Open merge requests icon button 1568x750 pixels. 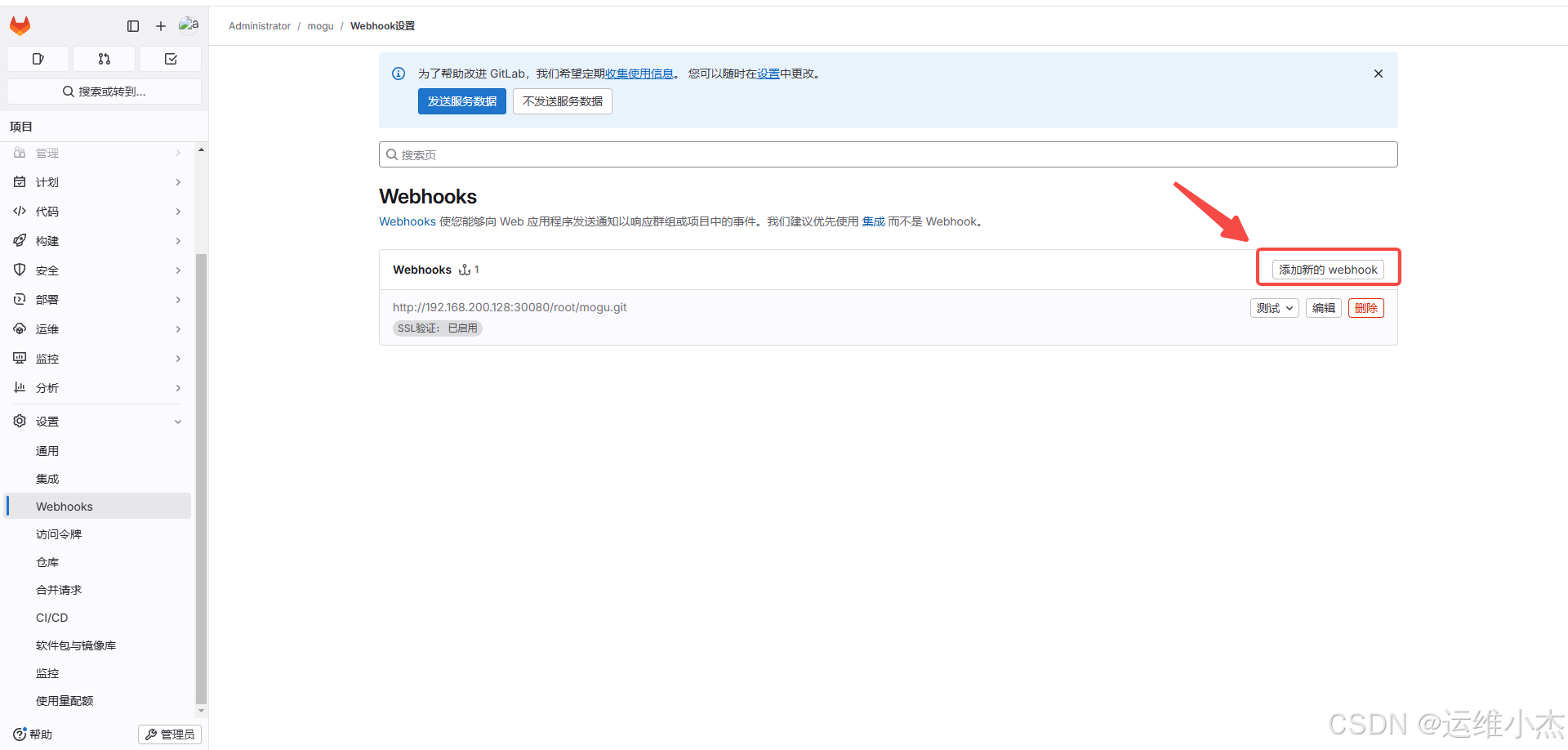coord(104,59)
